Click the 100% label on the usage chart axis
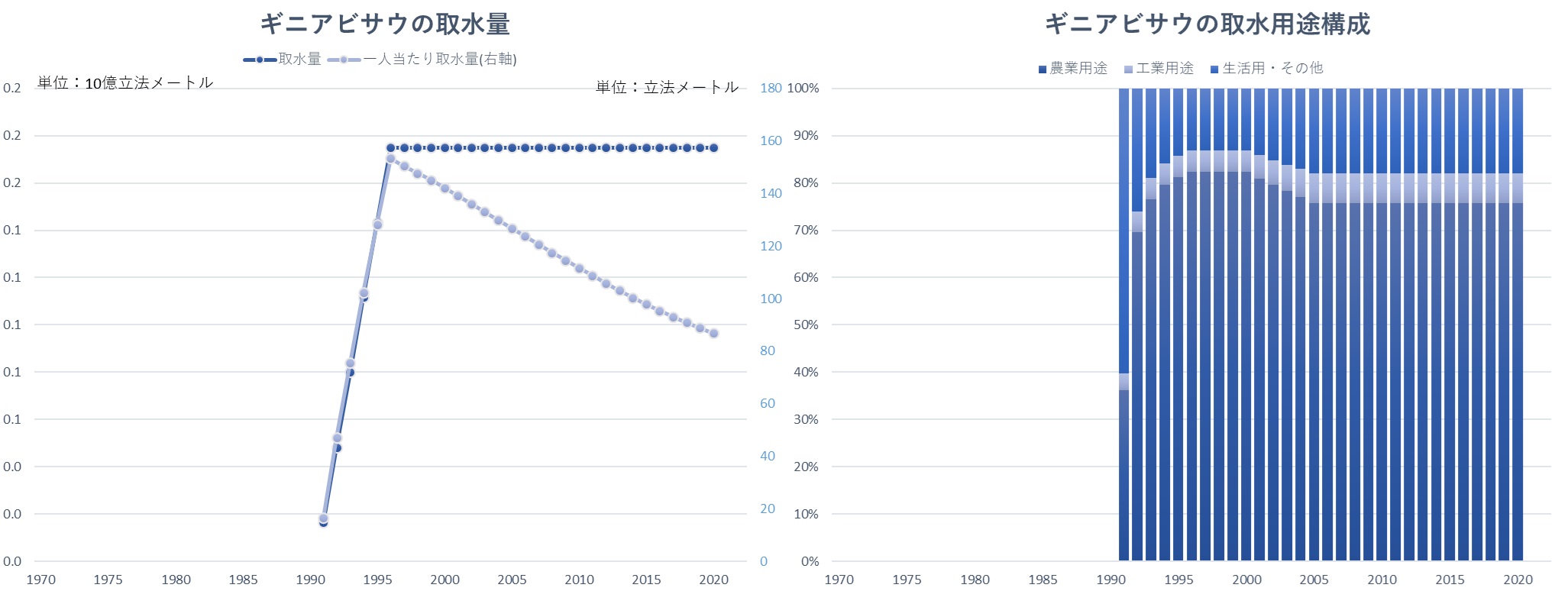1568x591 pixels. 803,89
